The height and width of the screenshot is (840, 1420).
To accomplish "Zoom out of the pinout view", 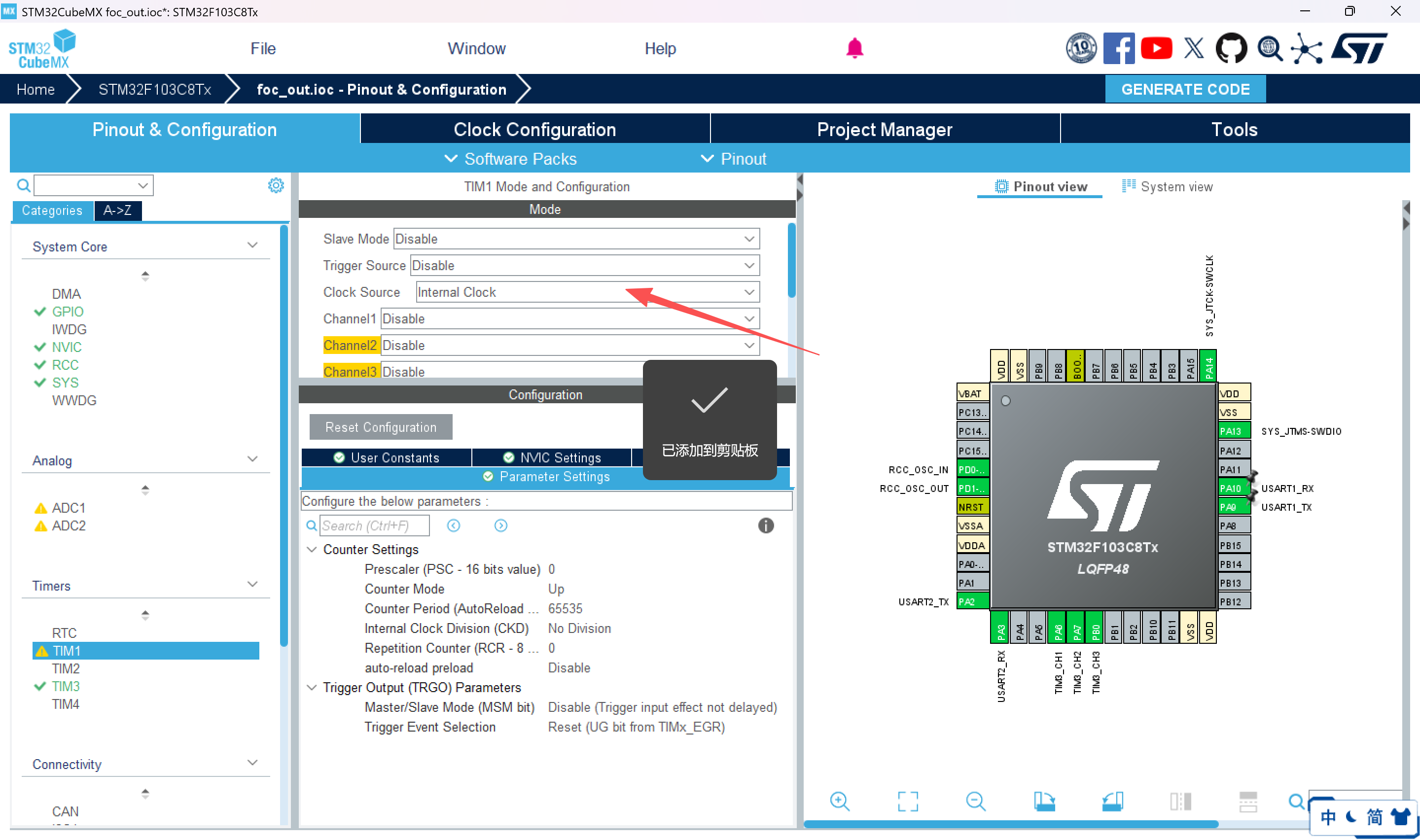I will (975, 801).
